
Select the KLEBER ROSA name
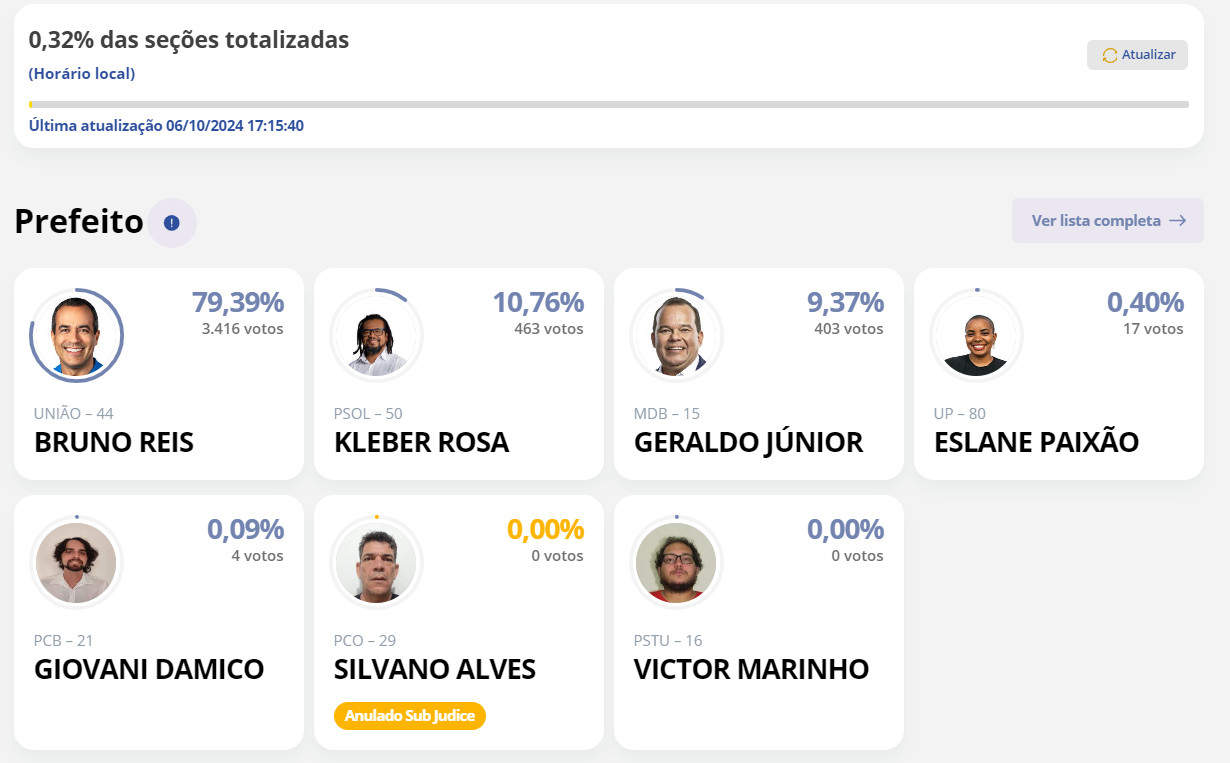tap(422, 442)
